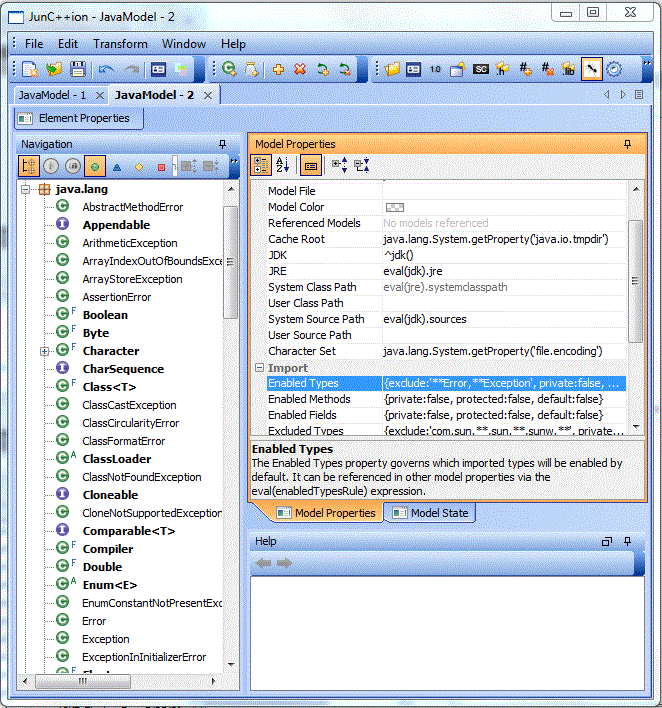This screenshot has width=662, height=708.
Task: Toggle the green circle filter in Navigation
Action: coord(95,166)
